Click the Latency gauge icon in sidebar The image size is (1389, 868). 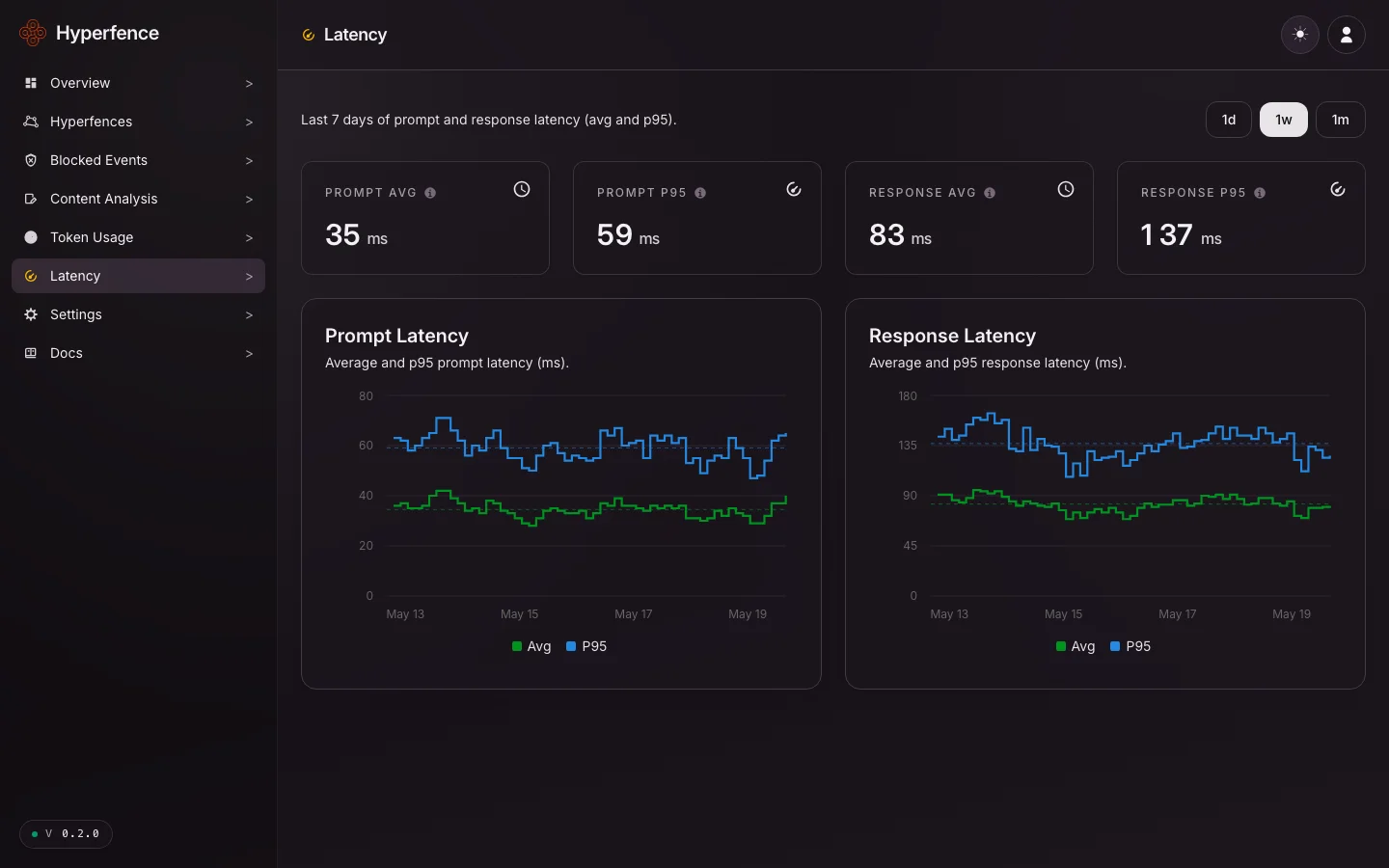[31, 276]
